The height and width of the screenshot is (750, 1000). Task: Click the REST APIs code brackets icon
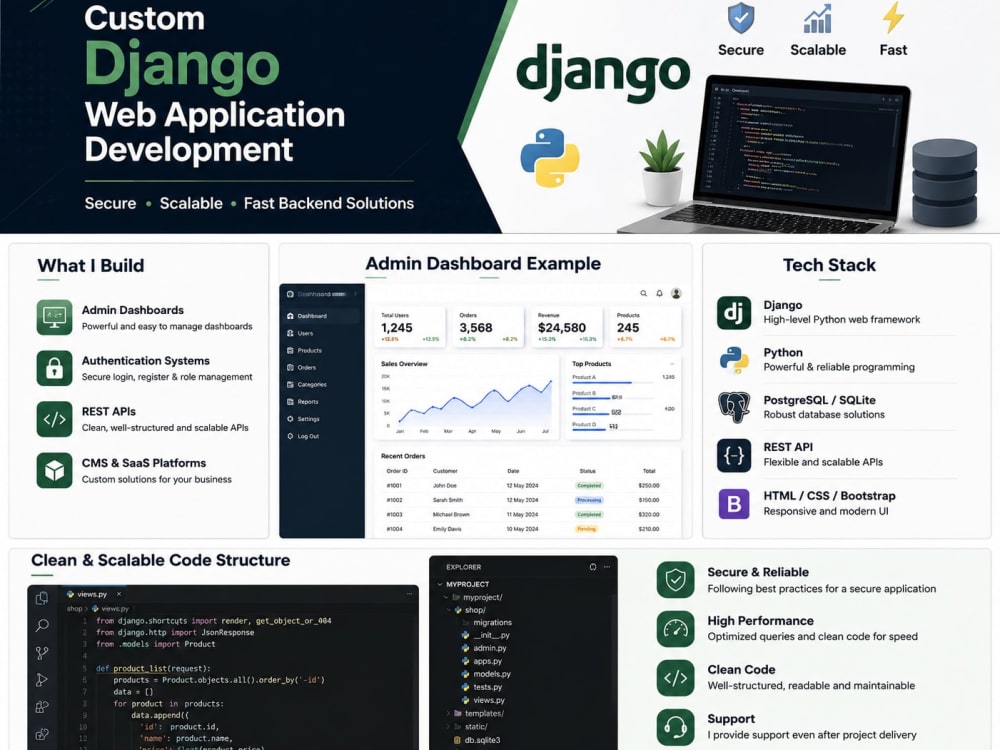[54, 419]
